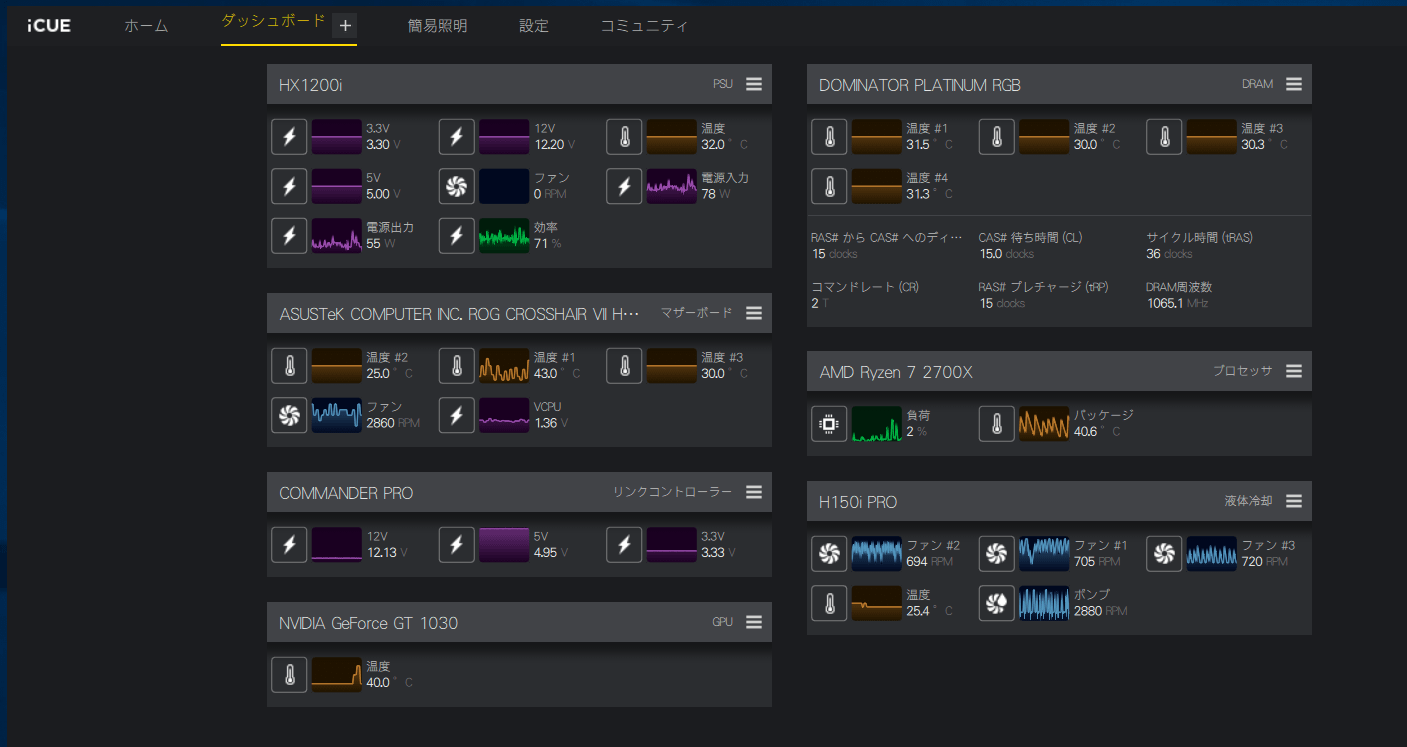
Task: Click the H150i PRO panel title
Action: pos(858,502)
